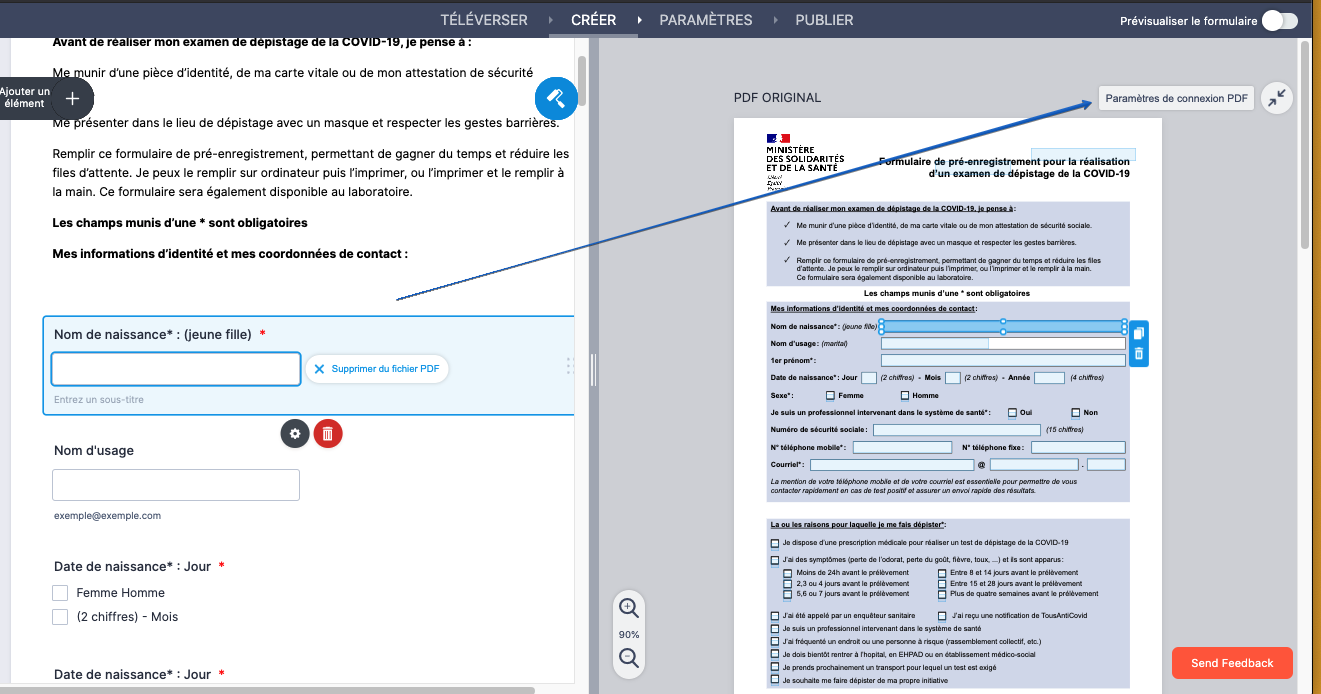Grab the drag handle of Nom de naissance field
The height and width of the screenshot is (694, 1321).
click(570, 366)
